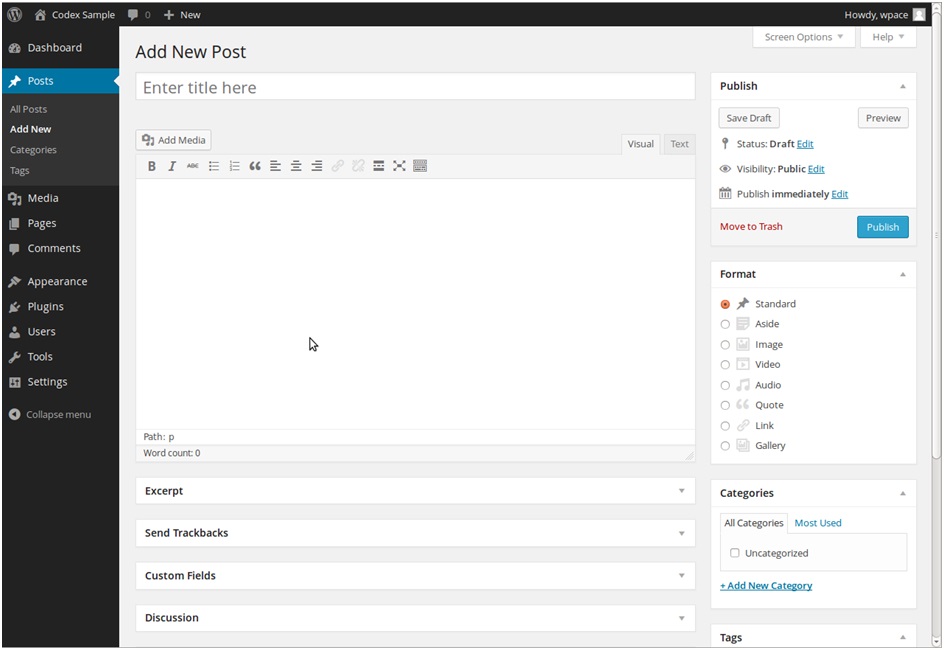The height and width of the screenshot is (650, 944).
Task: Open the Most Used categories tab
Action: coord(817,523)
